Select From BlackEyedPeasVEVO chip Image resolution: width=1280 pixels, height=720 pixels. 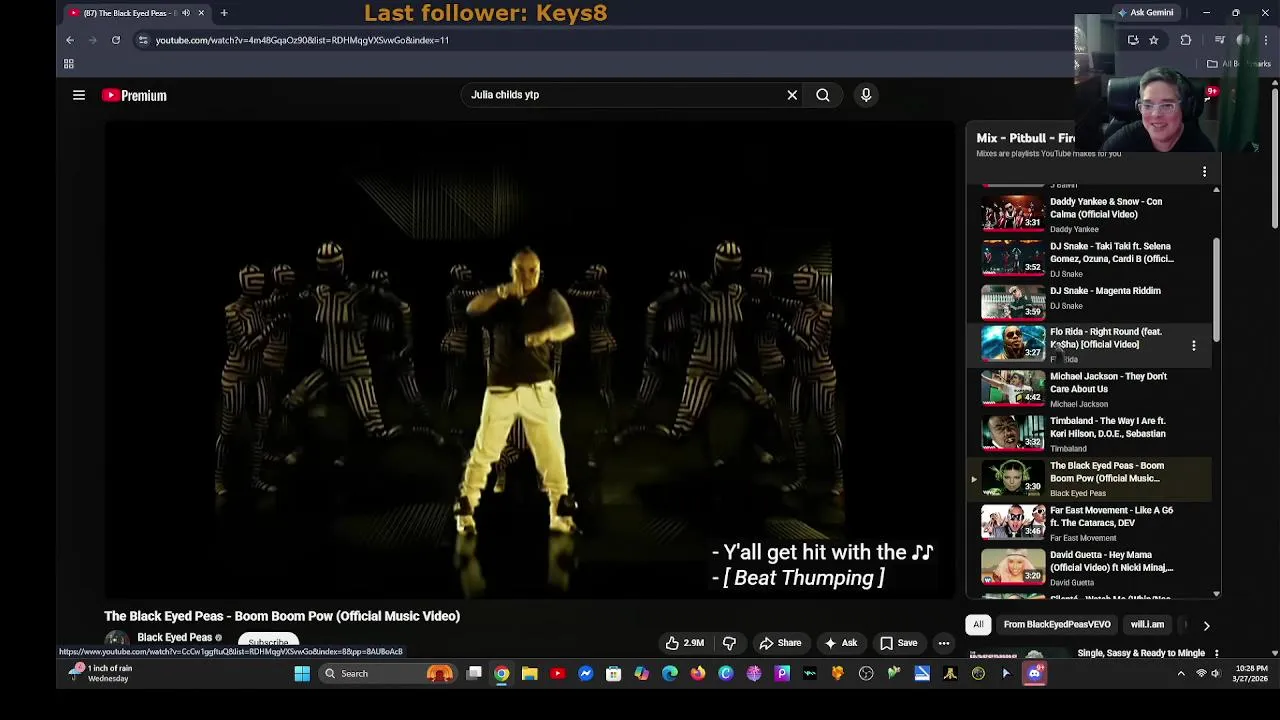pos(1057,625)
